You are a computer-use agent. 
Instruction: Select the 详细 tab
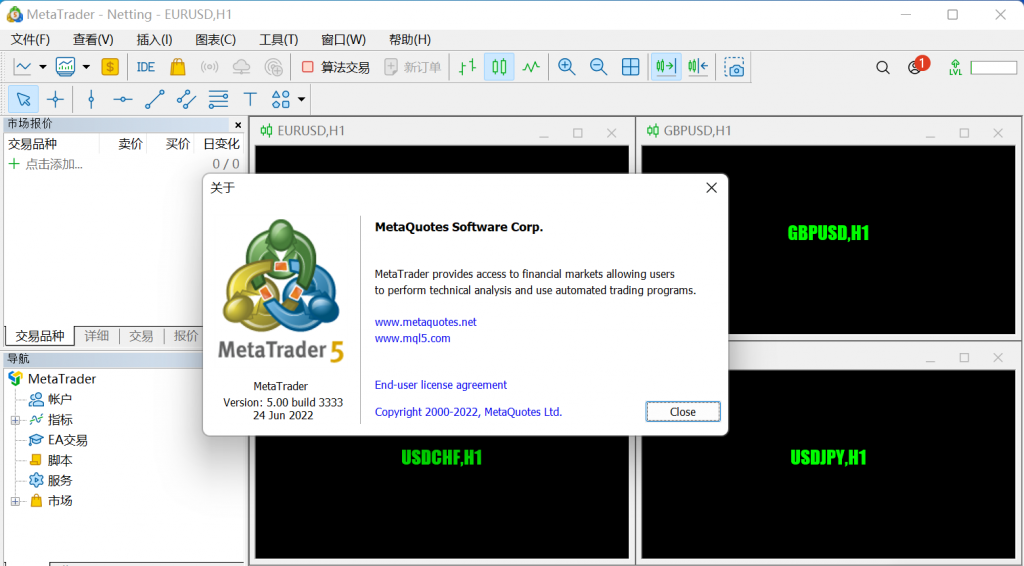point(97,336)
